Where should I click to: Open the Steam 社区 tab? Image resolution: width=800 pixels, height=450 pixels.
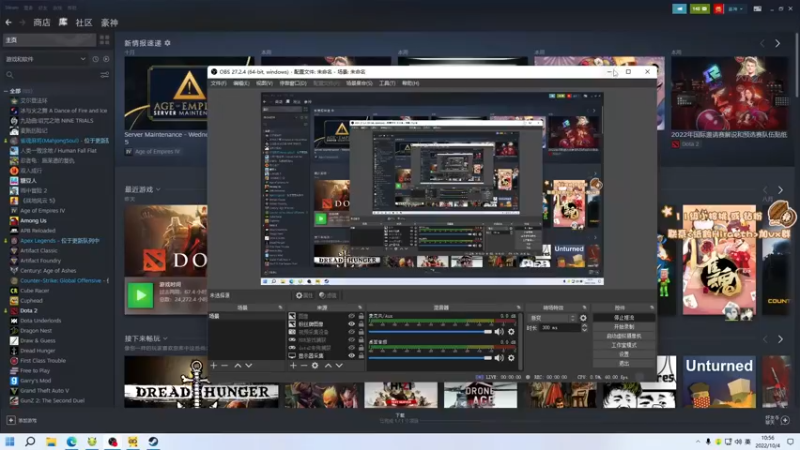click(84, 22)
